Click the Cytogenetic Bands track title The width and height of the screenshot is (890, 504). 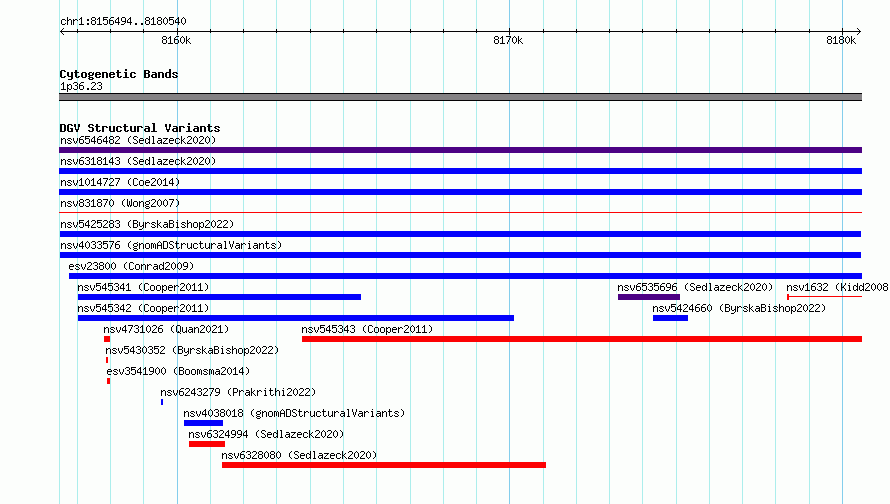(x=119, y=74)
